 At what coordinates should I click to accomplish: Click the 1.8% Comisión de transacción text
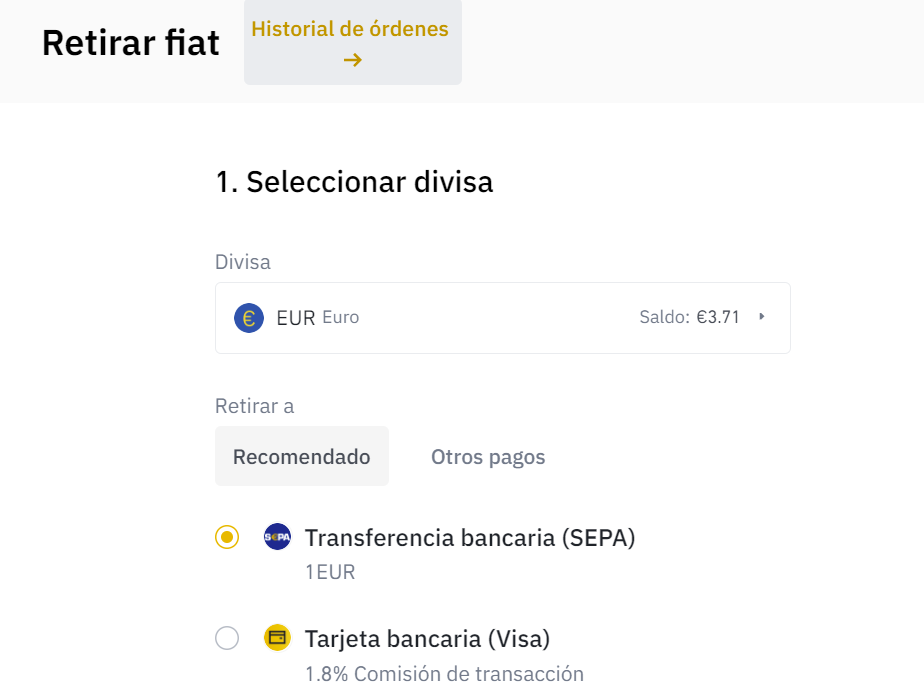[444, 673]
